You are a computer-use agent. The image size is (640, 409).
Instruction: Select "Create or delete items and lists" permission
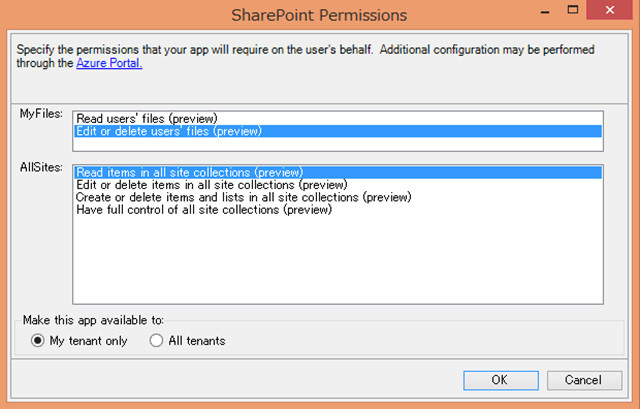coord(230,197)
